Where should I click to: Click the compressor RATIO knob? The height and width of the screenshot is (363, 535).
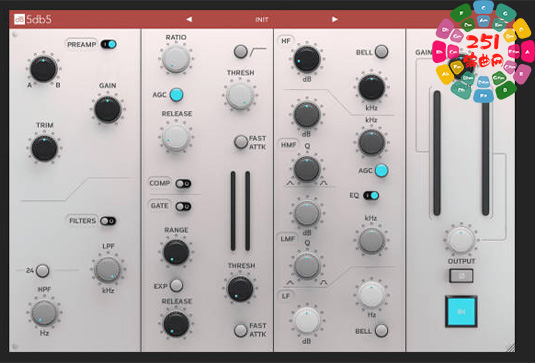(176, 59)
